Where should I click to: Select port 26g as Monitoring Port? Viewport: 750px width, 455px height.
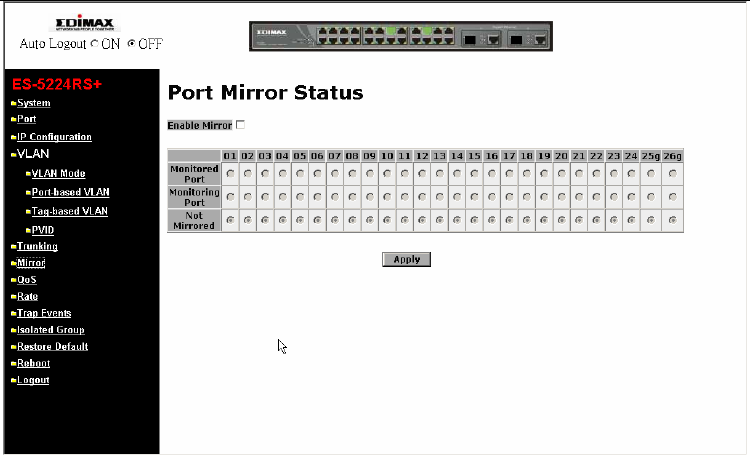coord(673,197)
